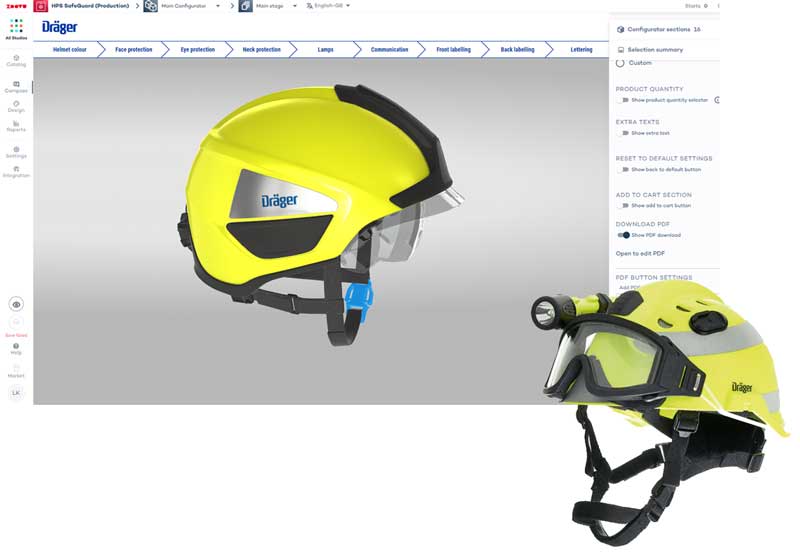
Task: Click the eye preview icon in sidebar
Action: tap(16, 305)
